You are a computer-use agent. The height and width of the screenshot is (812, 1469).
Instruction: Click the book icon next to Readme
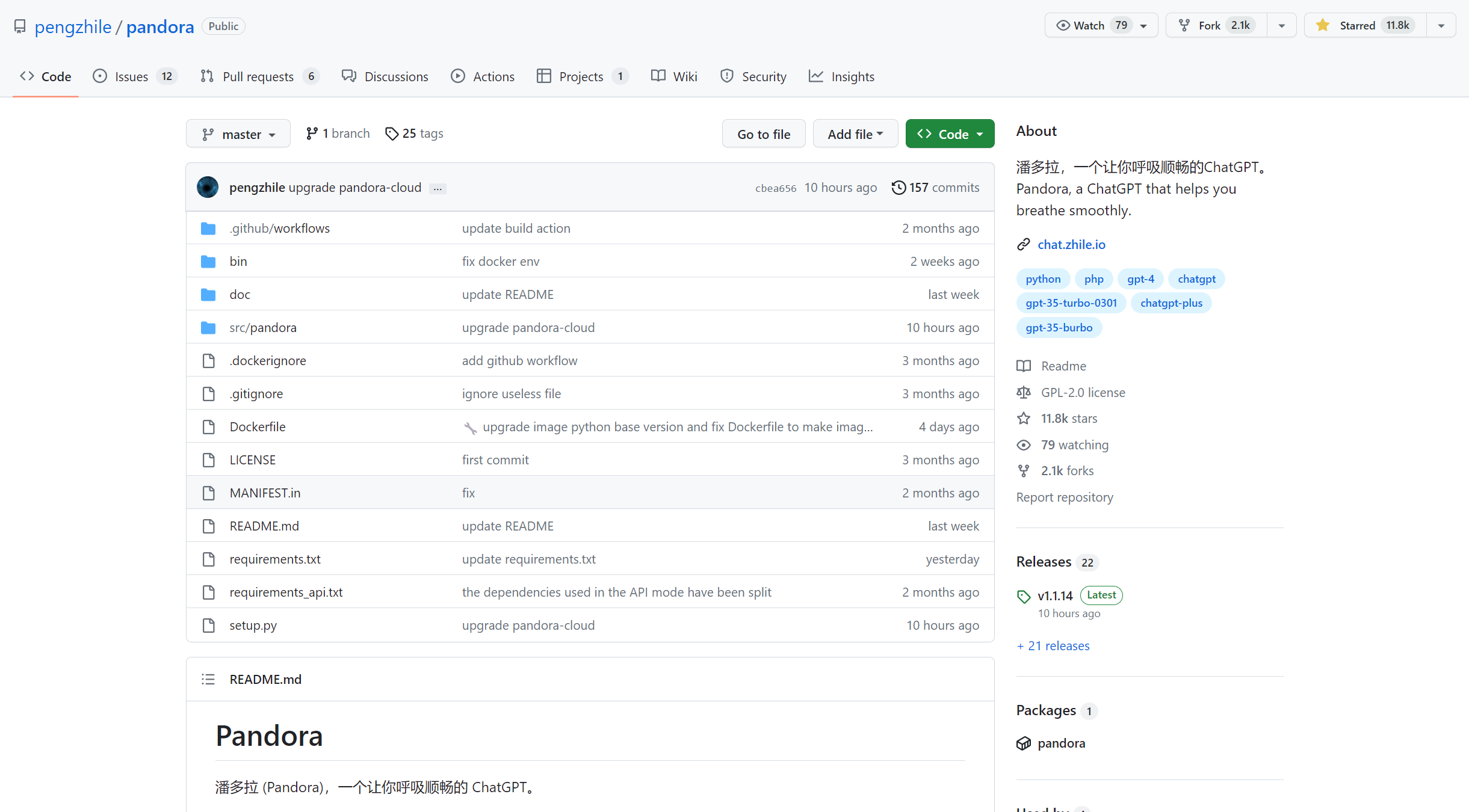point(1024,366)
